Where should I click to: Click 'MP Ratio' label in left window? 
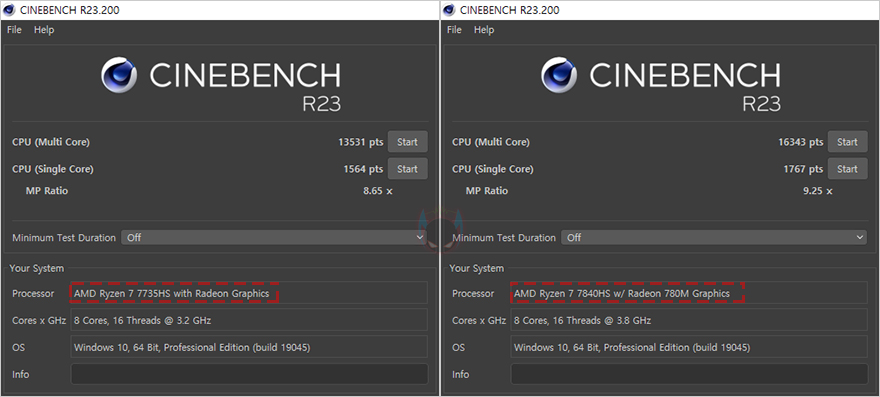tap(47, 191)
